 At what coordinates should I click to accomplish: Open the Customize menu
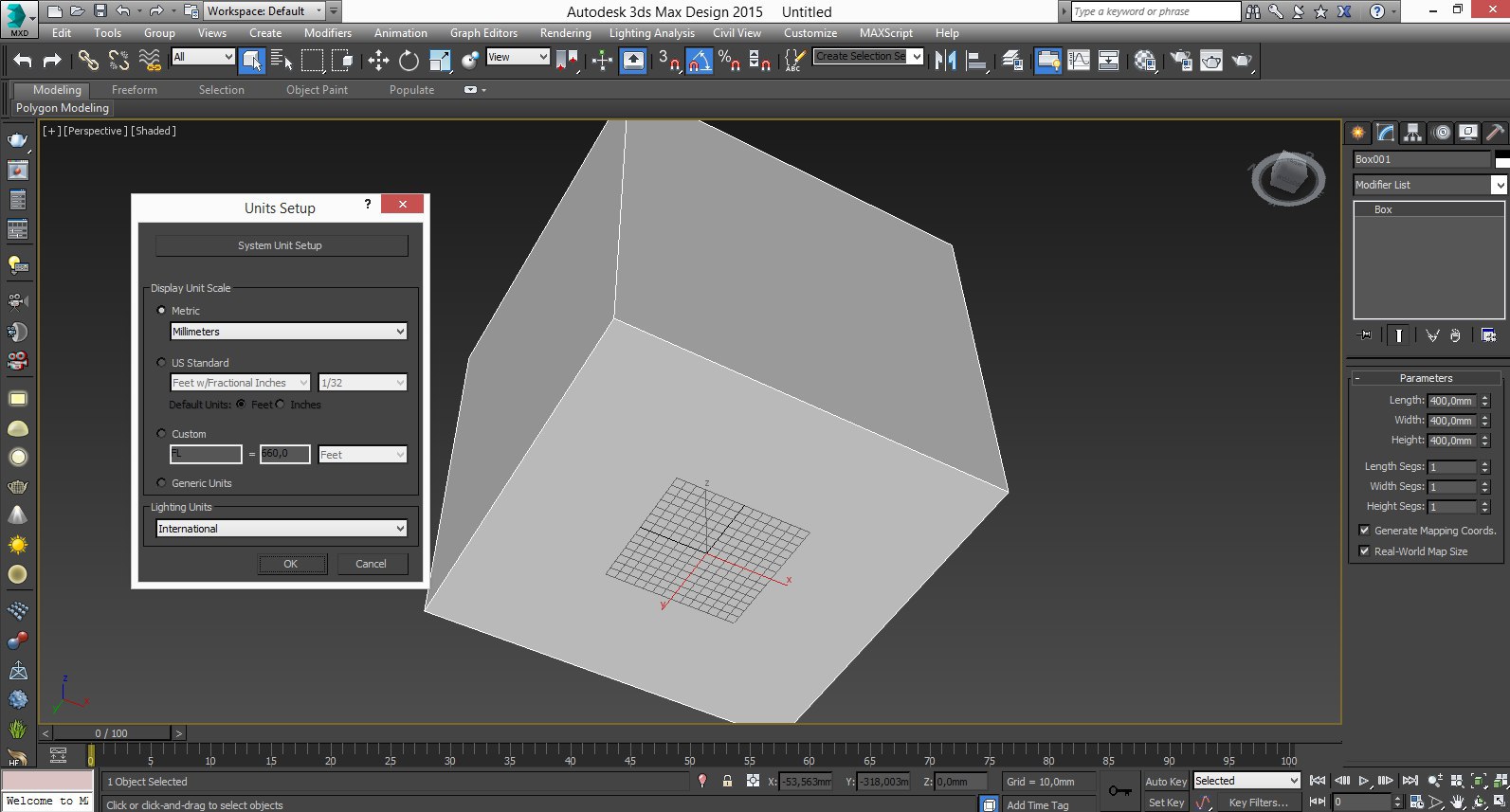click(x=810, y=33)
